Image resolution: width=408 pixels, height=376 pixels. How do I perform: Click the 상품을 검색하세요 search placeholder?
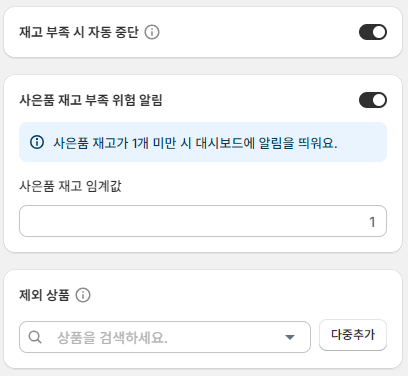(x=112, y=338)
